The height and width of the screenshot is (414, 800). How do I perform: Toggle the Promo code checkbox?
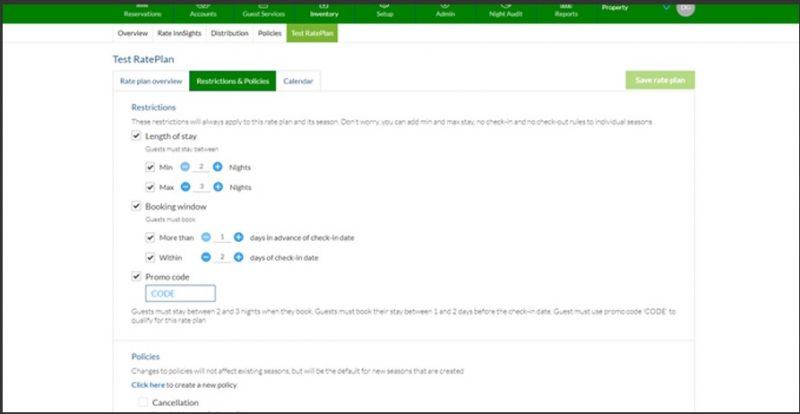coord(136,276)
